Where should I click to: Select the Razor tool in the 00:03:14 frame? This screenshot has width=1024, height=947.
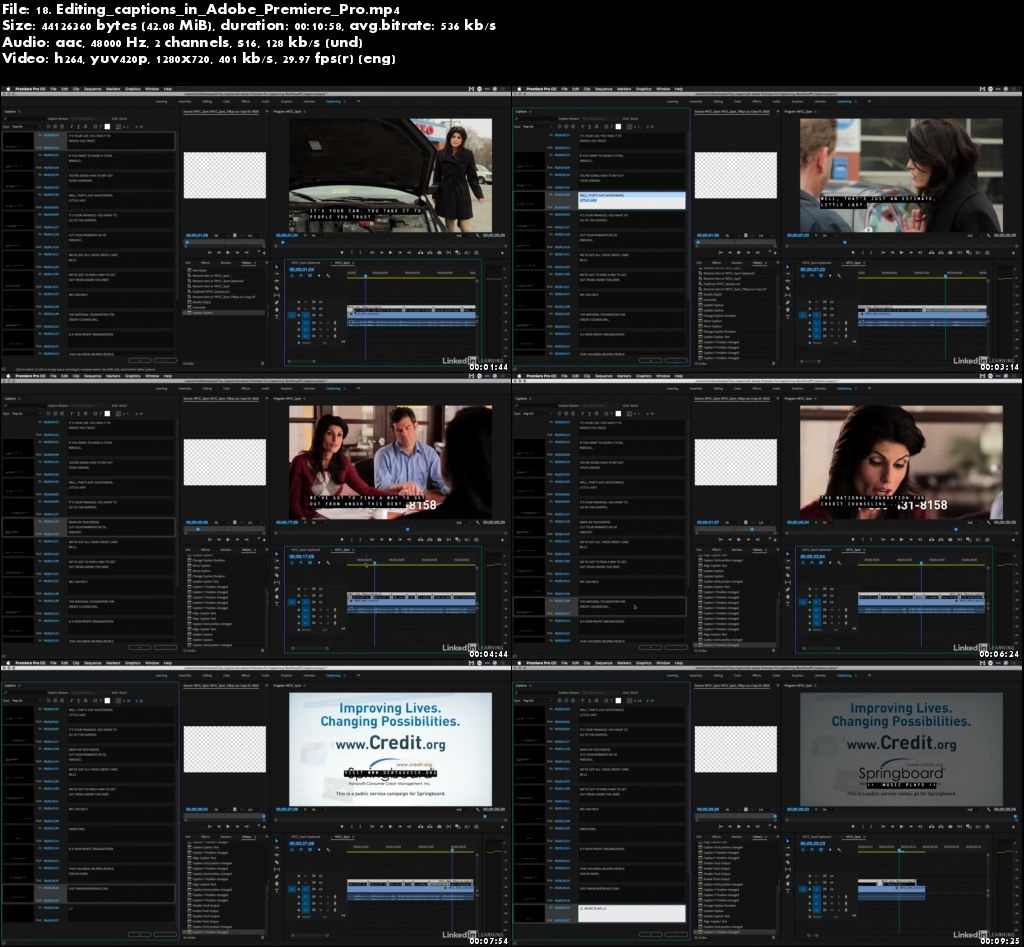[x=788, y=289]
